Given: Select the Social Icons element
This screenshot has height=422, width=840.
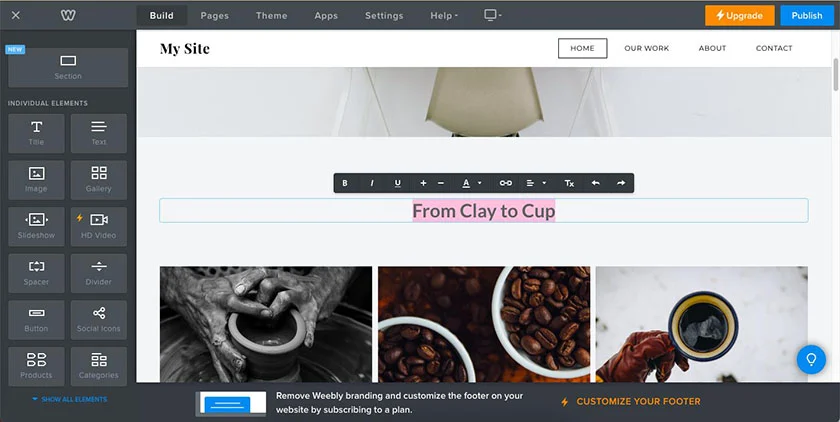Looking at the screenshot, I should point(99,320).
